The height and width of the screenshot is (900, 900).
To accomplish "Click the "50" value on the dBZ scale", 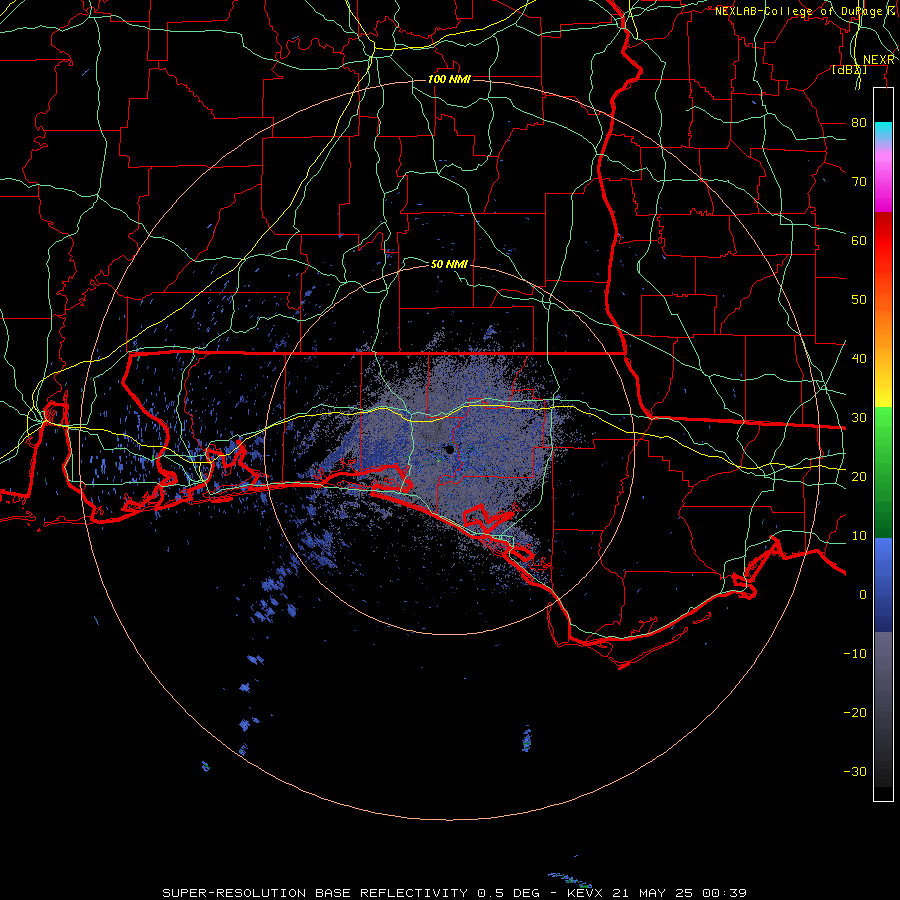I will click(859, 300).
